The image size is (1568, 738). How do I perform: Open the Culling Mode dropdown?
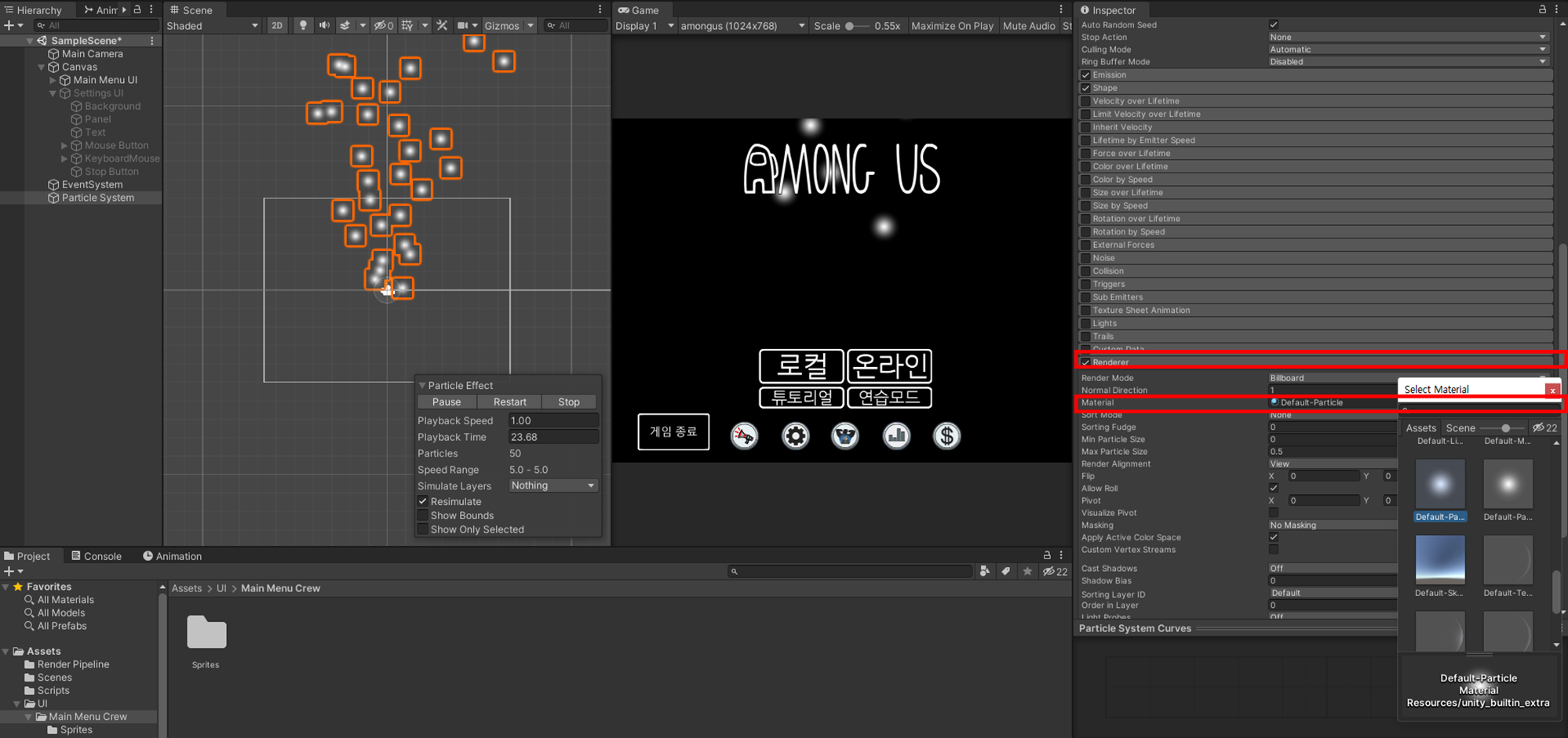pyautogui.click(x=1408, y=49)
